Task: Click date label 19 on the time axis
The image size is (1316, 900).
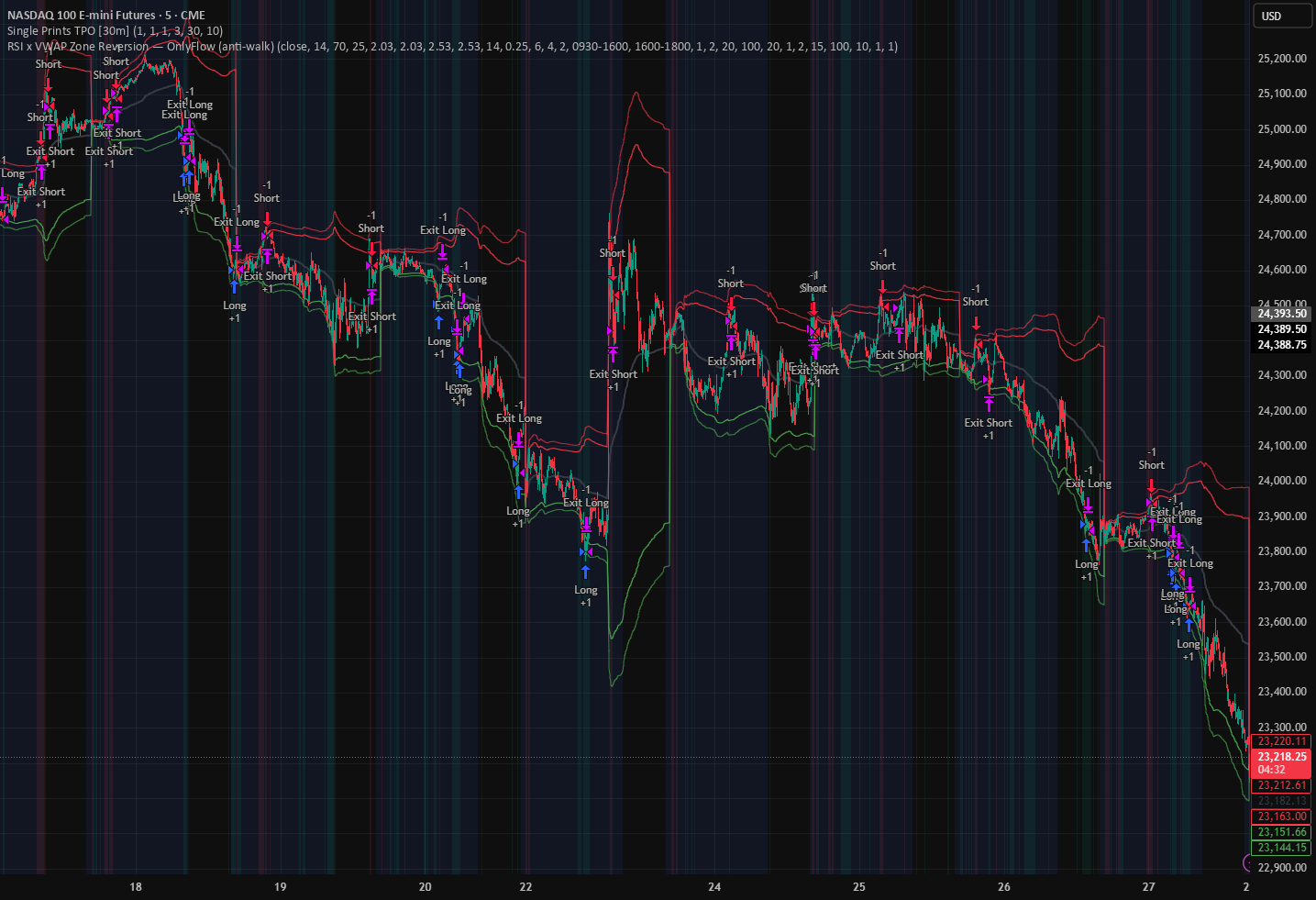Action: click(x=281, y=887)
